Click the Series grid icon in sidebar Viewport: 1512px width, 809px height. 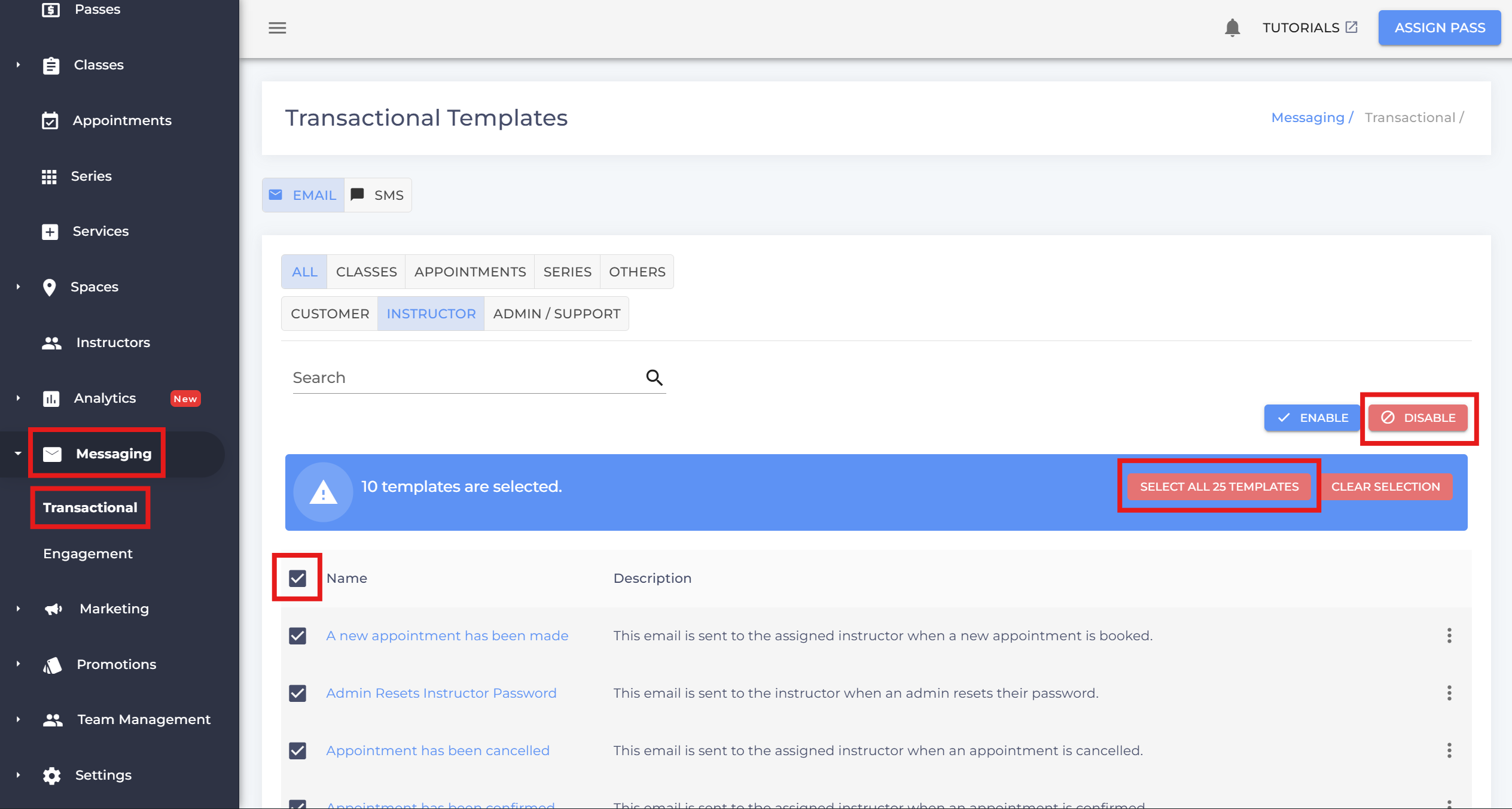(x=49, y=177)
